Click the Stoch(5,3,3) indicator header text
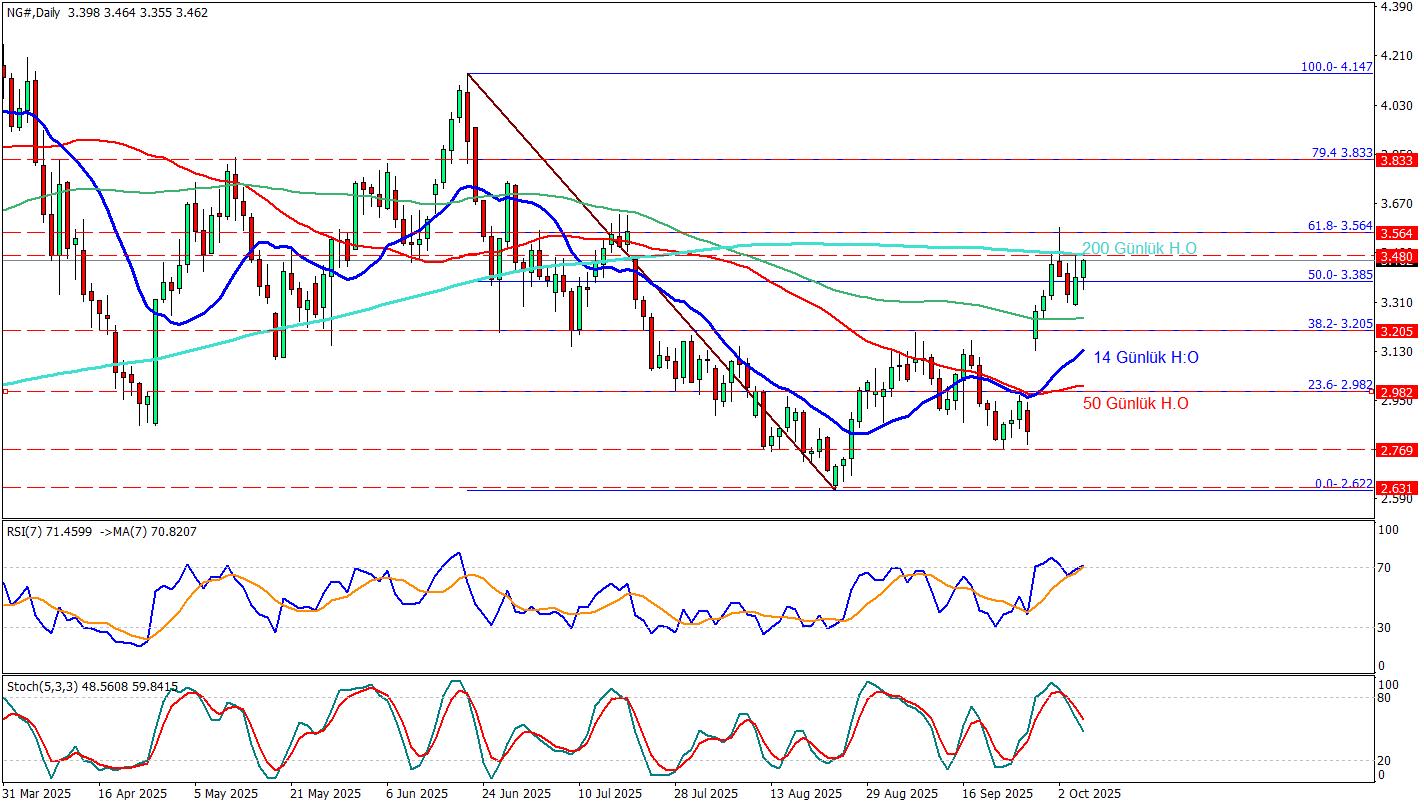The width and height of the screenshot is (1424, 806). pos(92,687)
